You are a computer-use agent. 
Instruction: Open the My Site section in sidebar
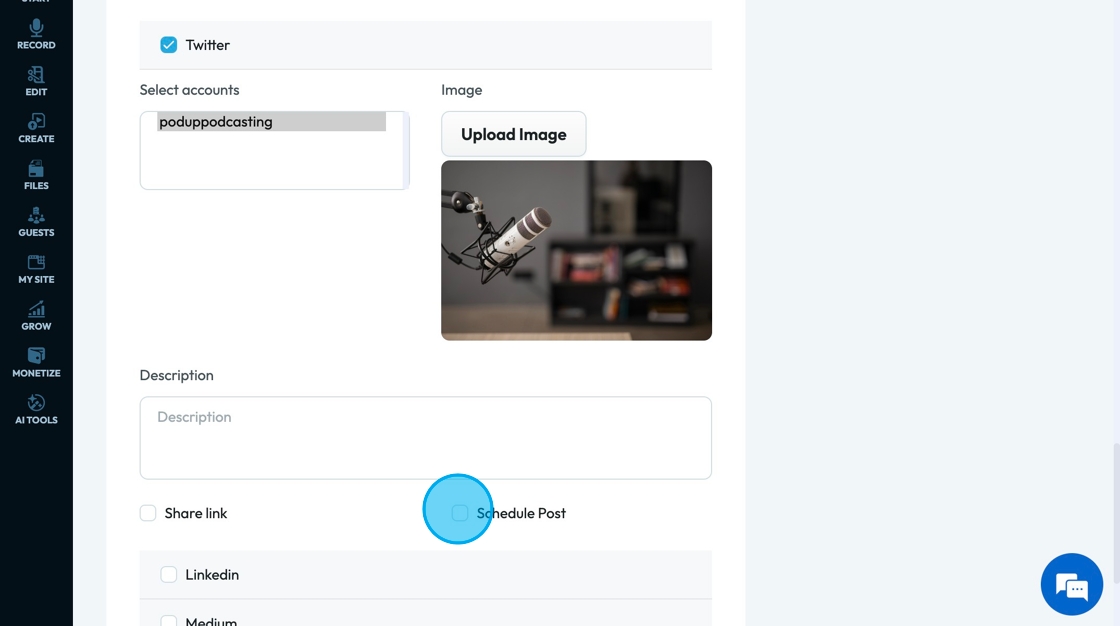tap(36, 269)
